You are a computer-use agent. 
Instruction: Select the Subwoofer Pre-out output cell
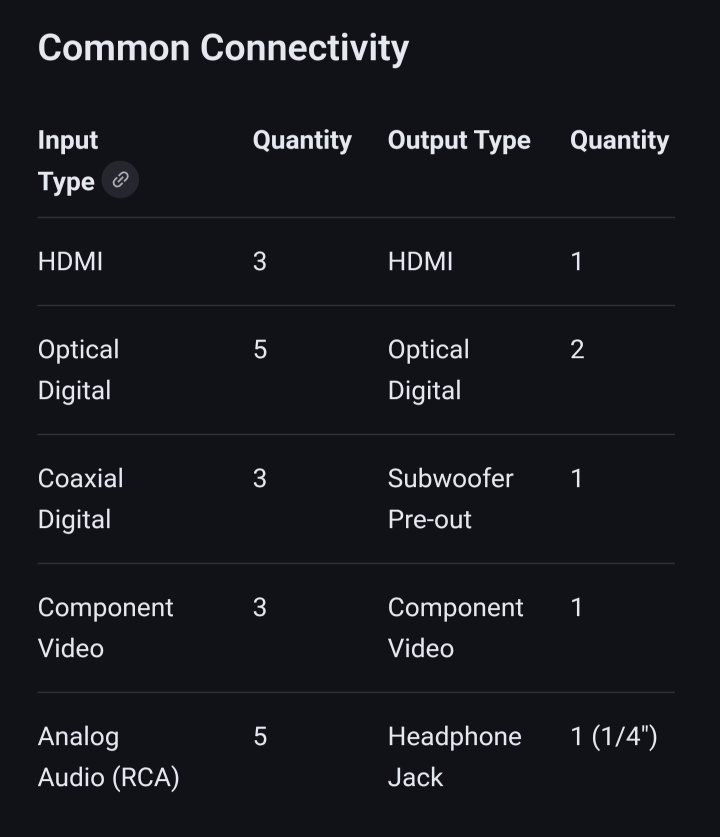coord(450,498)
